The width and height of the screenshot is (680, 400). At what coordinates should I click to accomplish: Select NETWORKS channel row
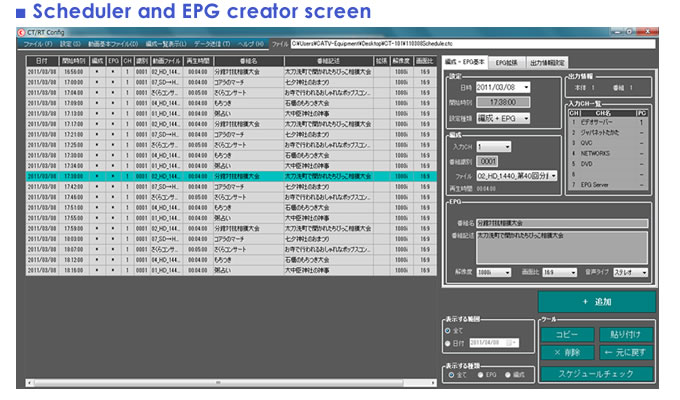608,154
